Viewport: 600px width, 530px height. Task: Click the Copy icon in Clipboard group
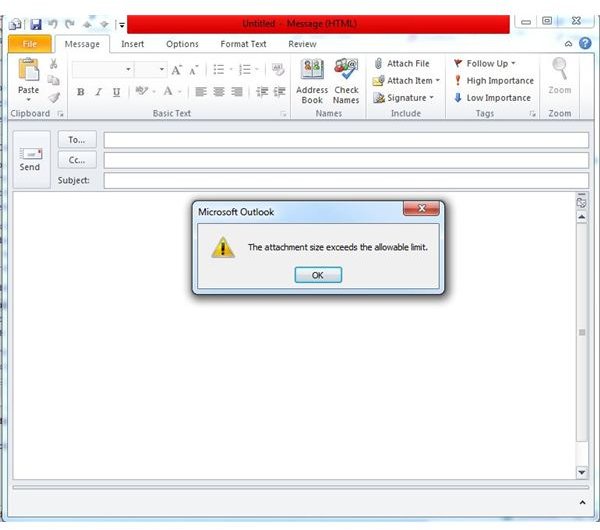click(54, 80)
